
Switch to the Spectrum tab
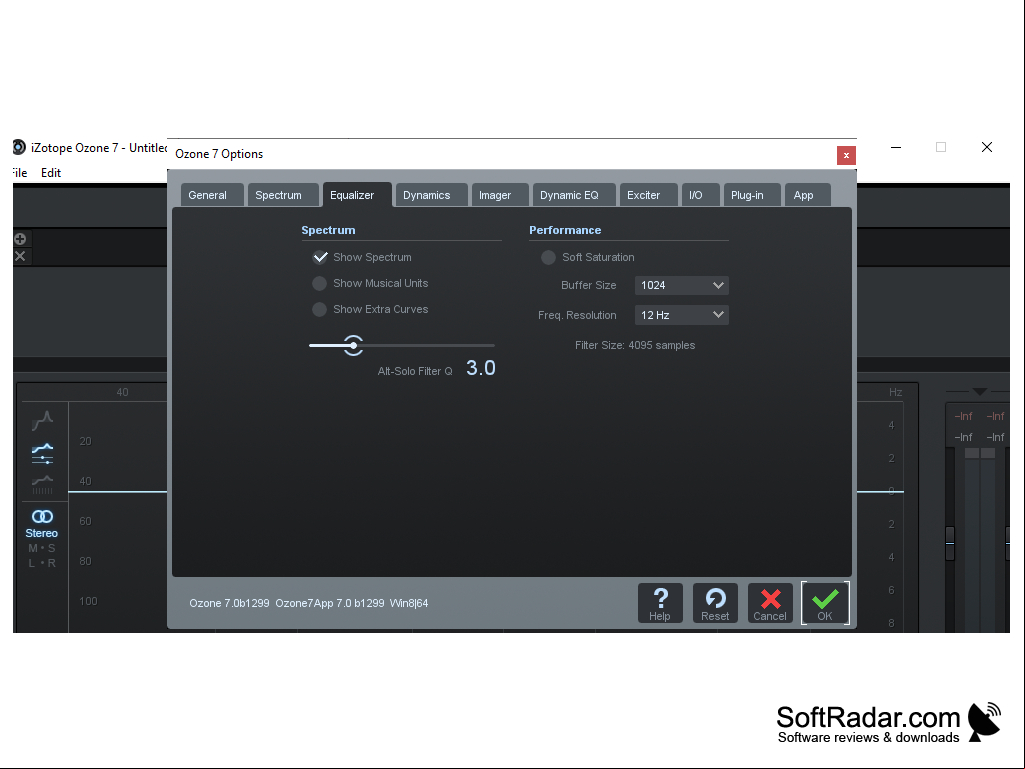282,195
